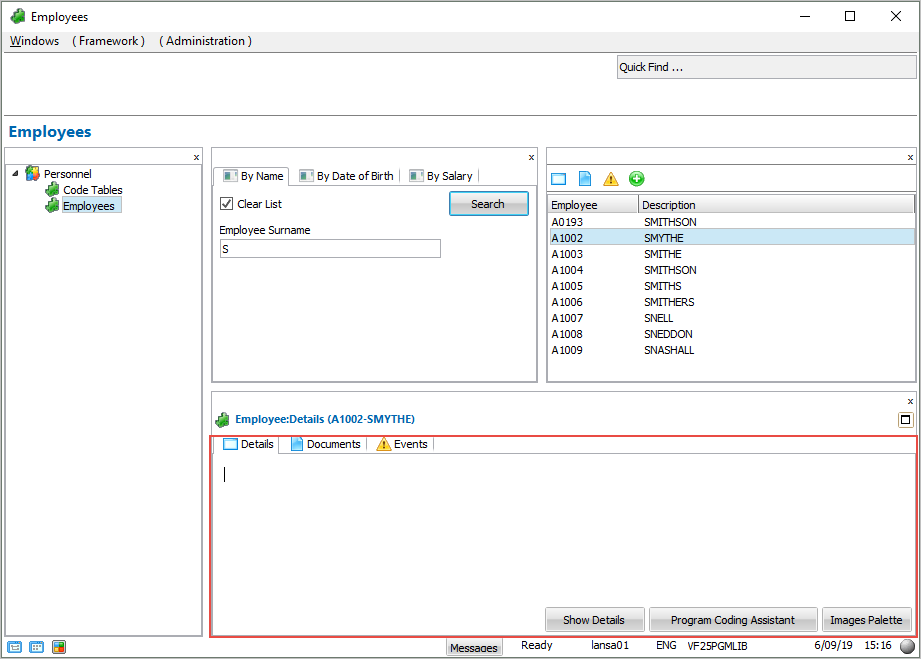
Task: Click the green plus icon above employee list
Action: pos(637,179)
